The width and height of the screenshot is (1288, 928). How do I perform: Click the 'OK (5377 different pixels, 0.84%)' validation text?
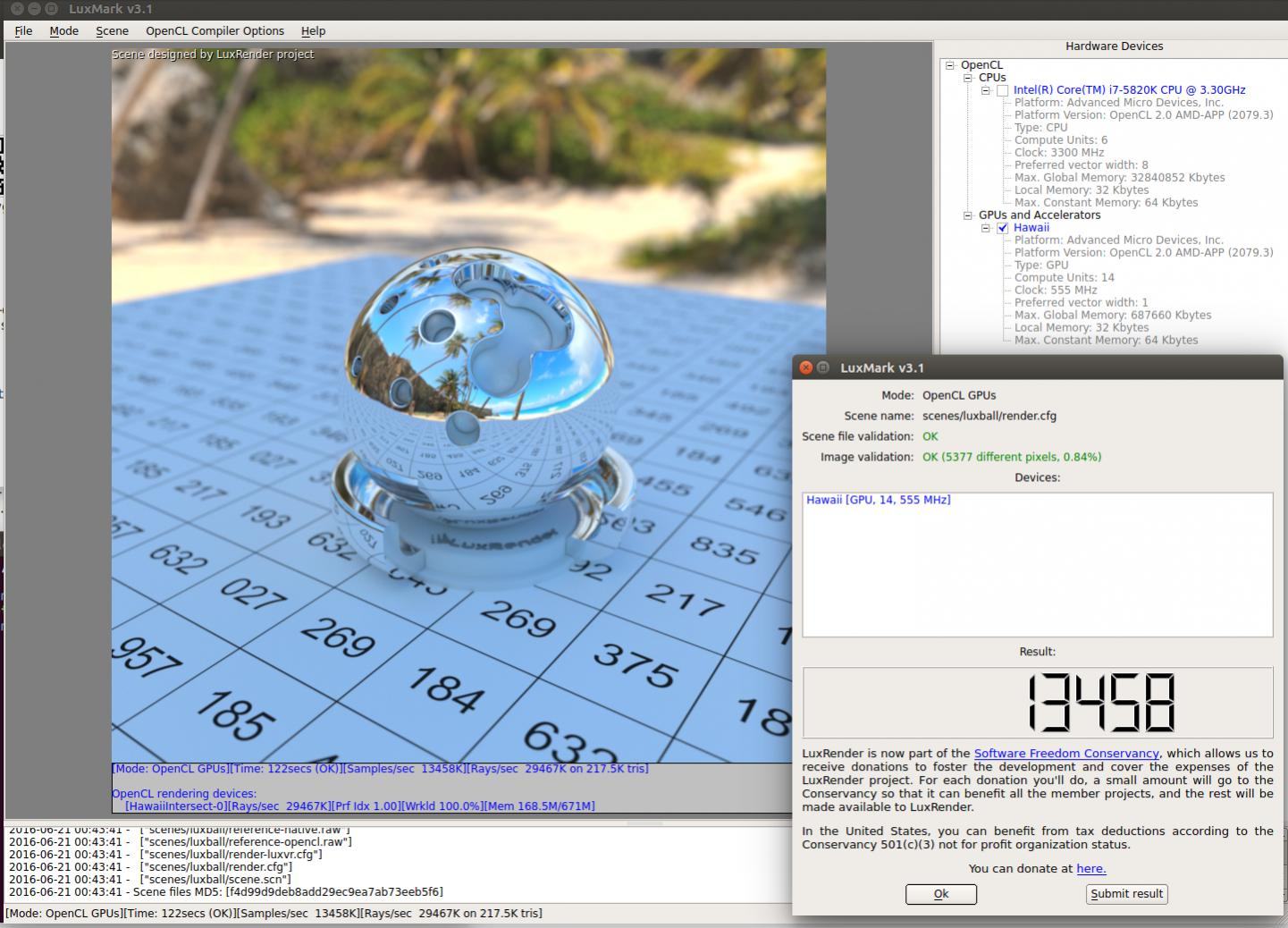[1012, 457]
